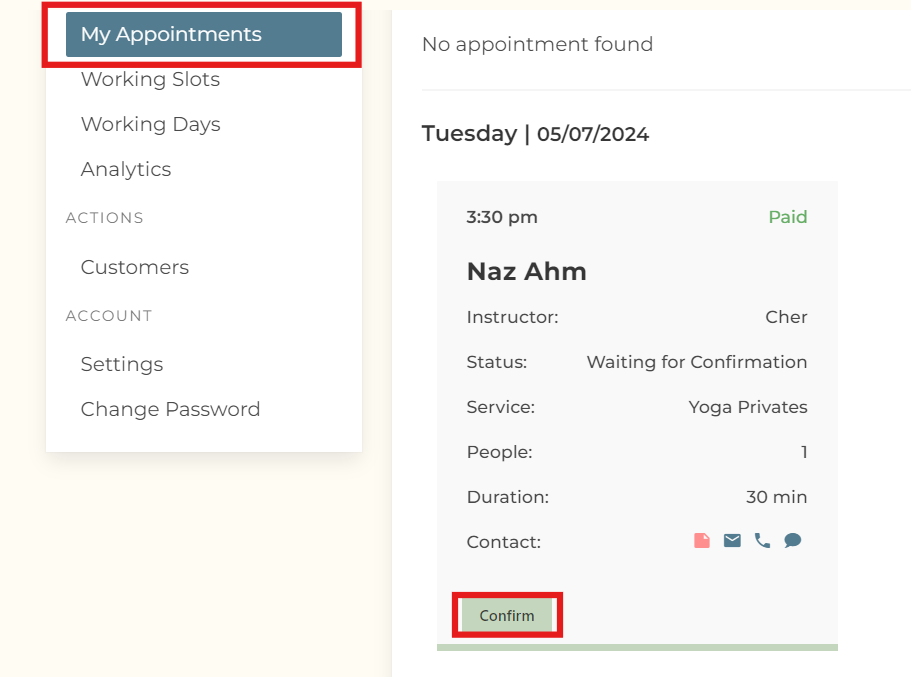
Task: Click the phone call contact icon
Action: (x=762, y=541)
